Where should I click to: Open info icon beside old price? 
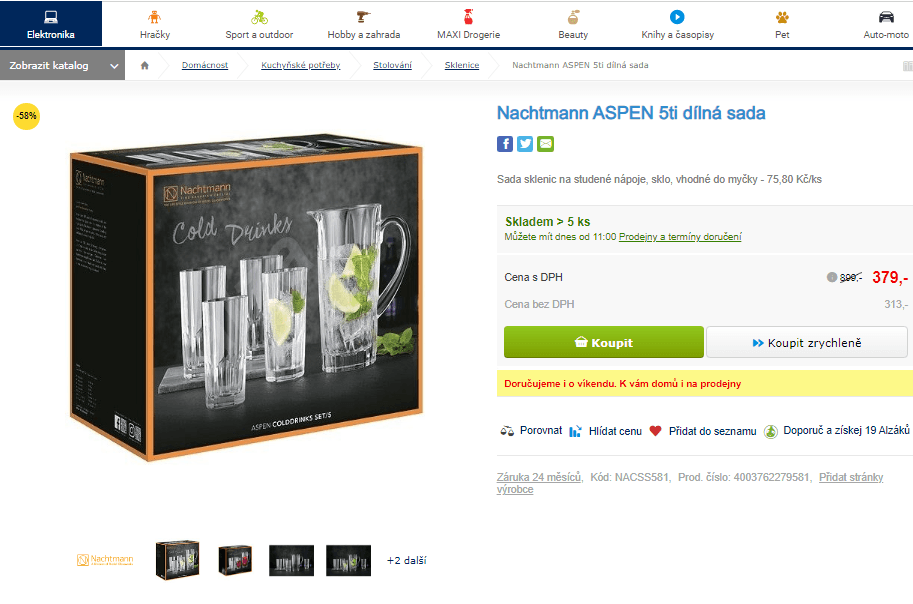(832, 277)
